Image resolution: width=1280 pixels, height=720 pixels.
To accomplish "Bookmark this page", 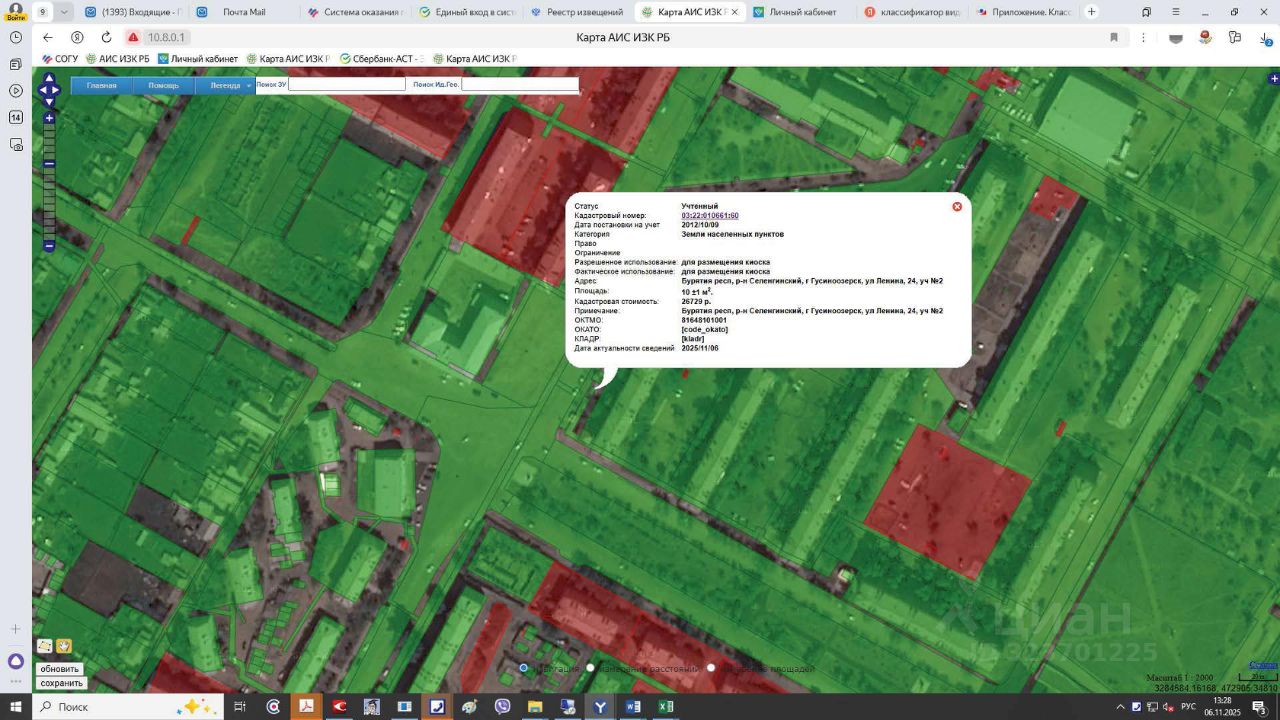I will tap(1114, 37).
